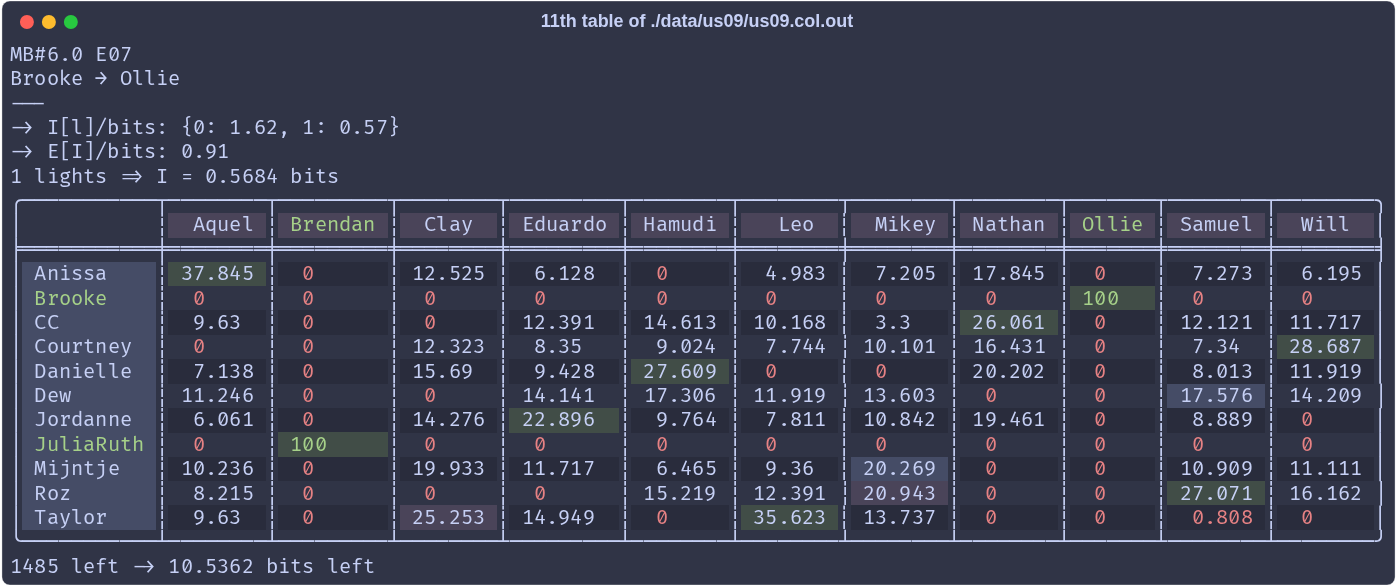Screen dimensions: 1397x586
Task: Click the '11.111' cell
Action: [1325, 468]
